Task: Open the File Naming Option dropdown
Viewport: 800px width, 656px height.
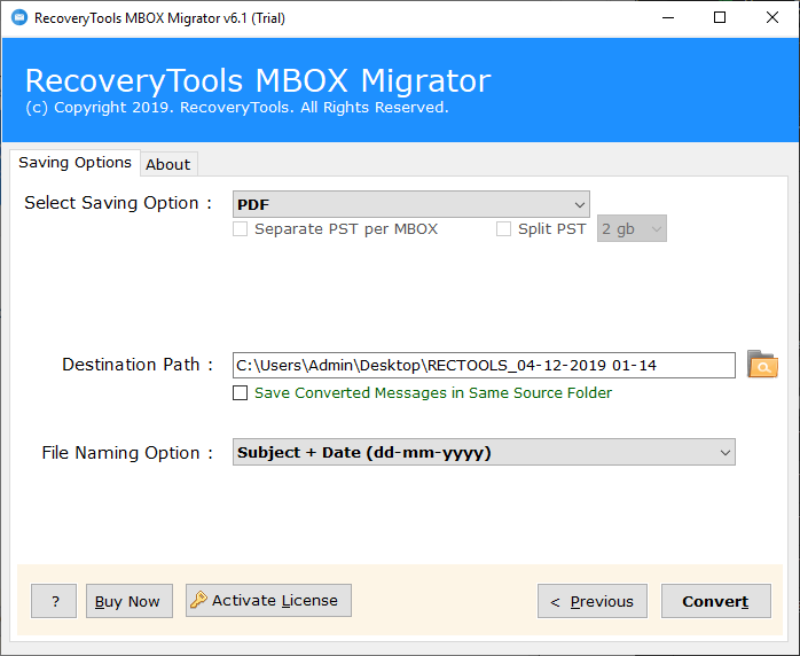Action: (x=484, y=452)
